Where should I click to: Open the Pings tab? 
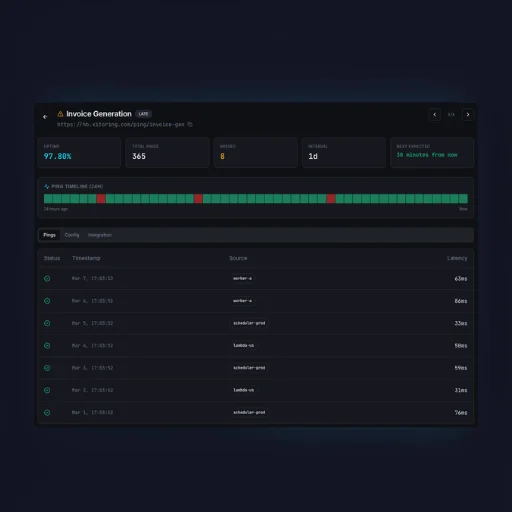tap(49, 235)
